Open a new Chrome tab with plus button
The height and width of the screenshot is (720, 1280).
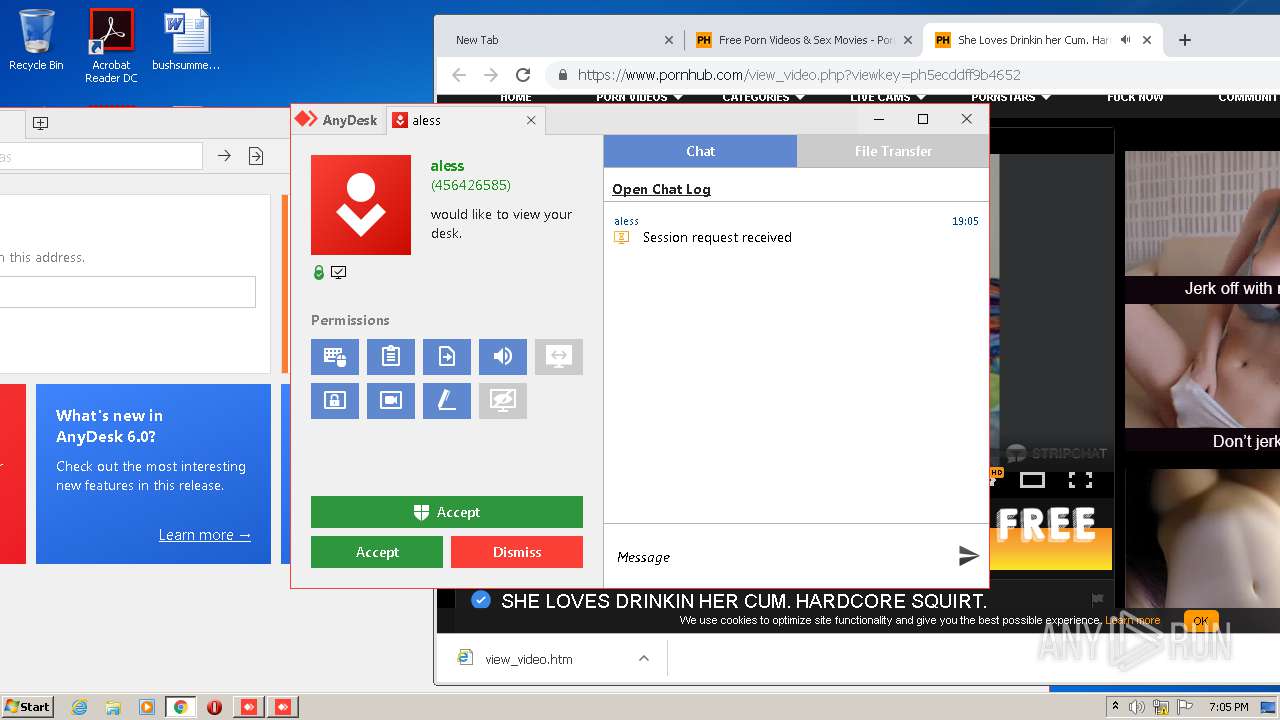tap(1185, 40)
